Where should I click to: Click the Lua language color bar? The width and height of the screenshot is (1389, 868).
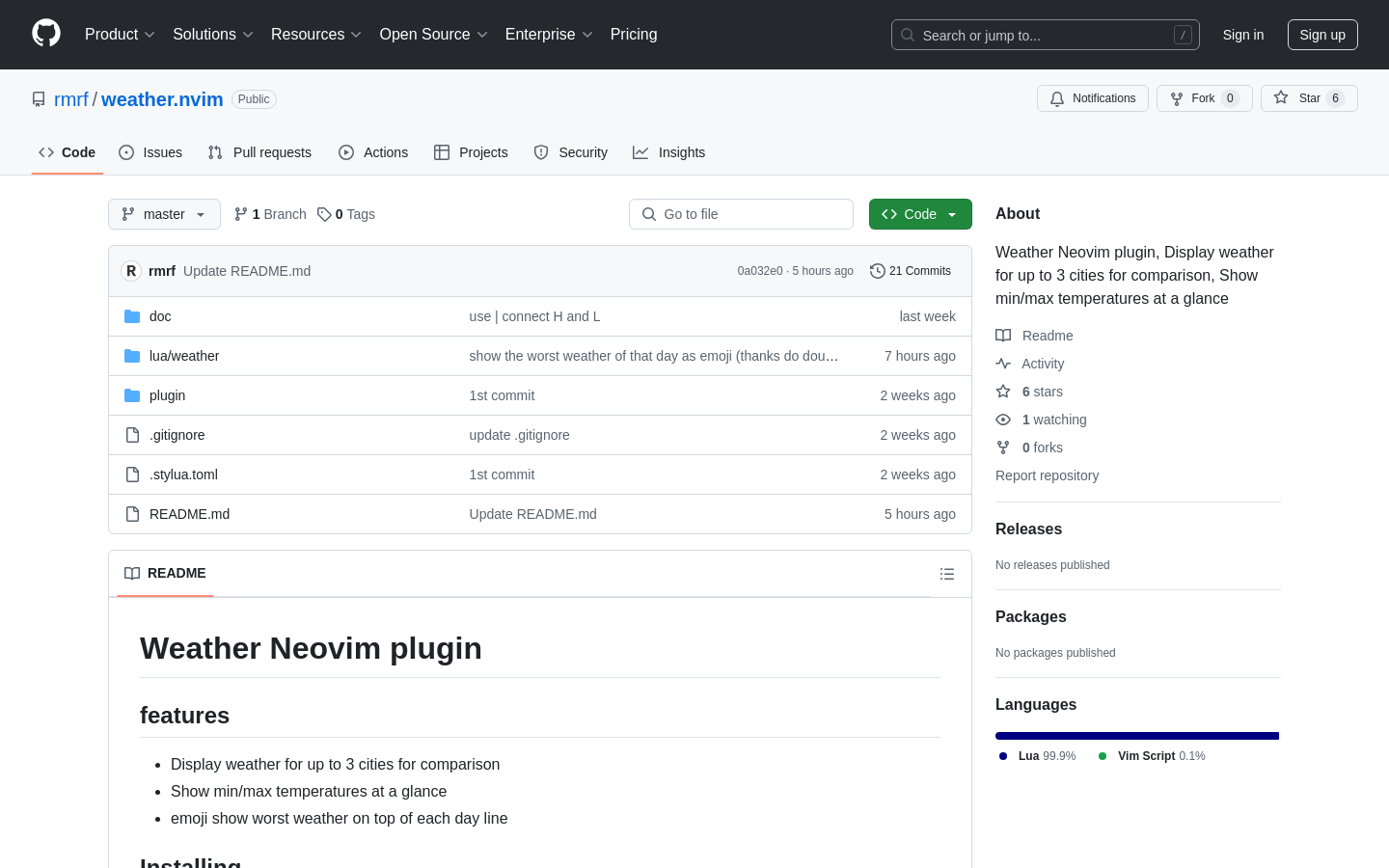click(x=1137, y=736)
